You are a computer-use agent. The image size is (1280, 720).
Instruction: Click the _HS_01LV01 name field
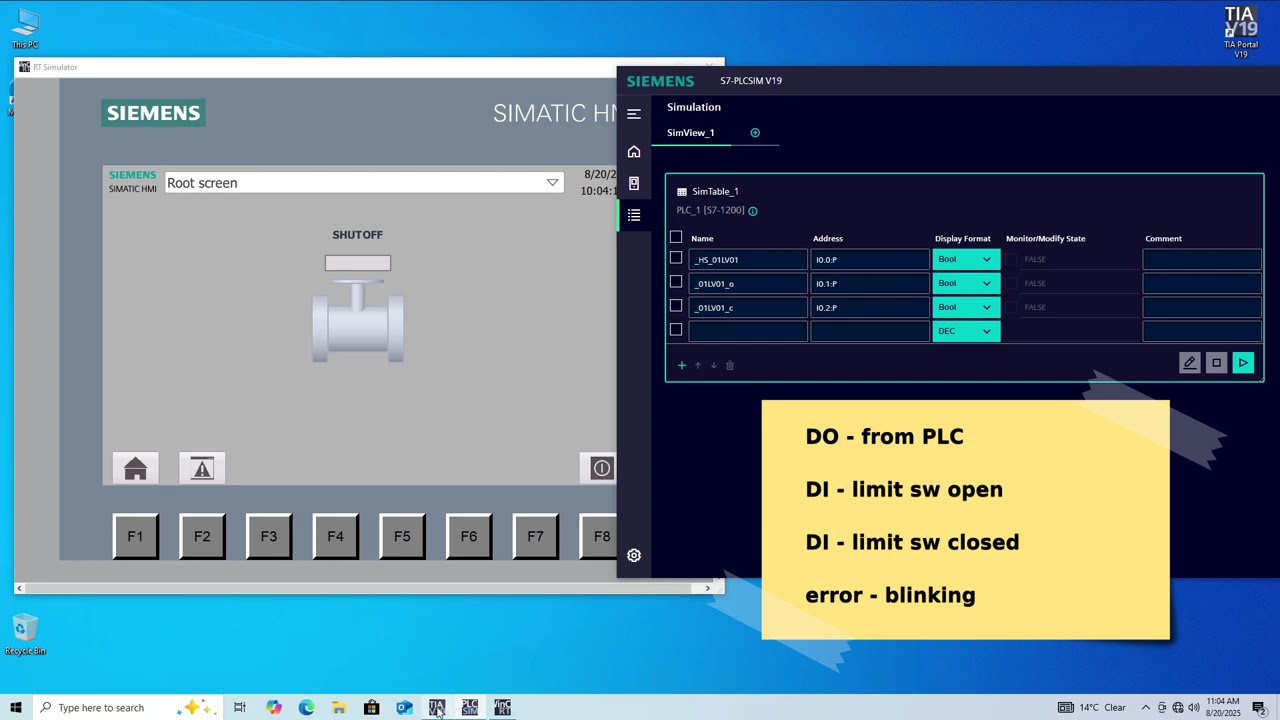point(748,260)
